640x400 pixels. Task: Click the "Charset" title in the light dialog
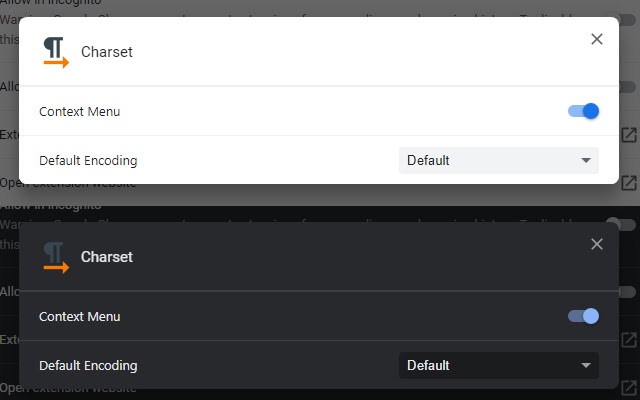pos(107,52)
